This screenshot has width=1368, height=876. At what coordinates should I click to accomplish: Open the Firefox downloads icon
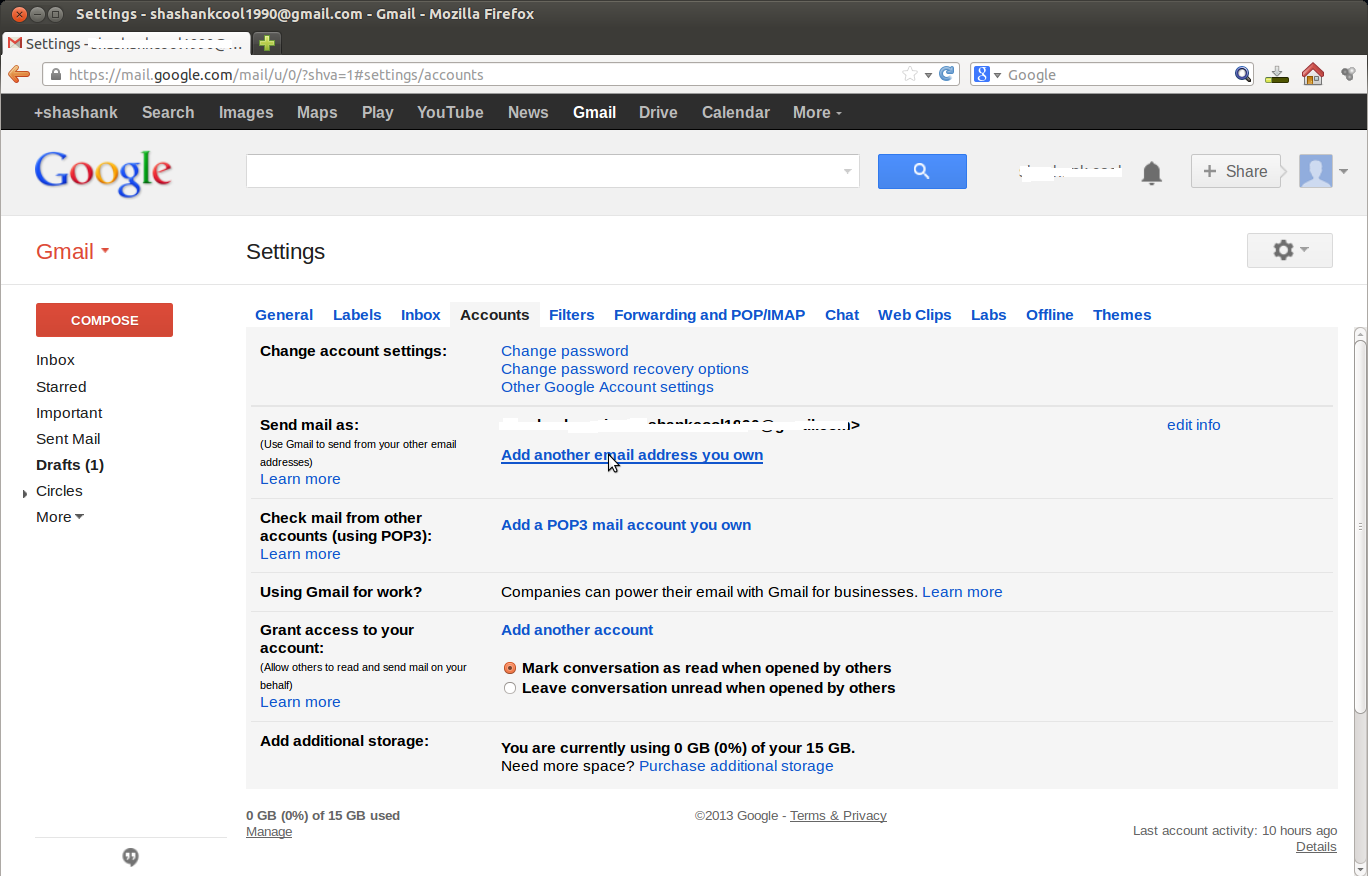pos(1276,74)
